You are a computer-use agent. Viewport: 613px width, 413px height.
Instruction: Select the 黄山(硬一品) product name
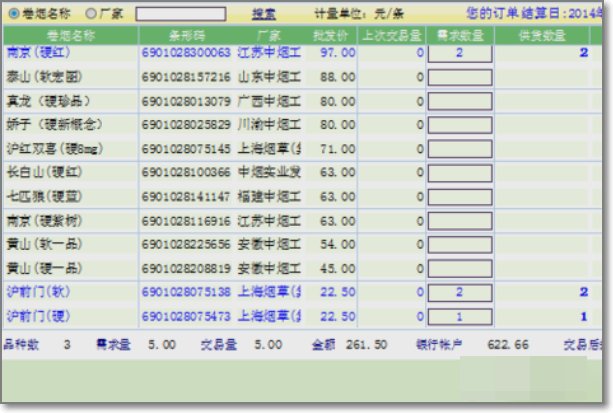pos(44,269)
